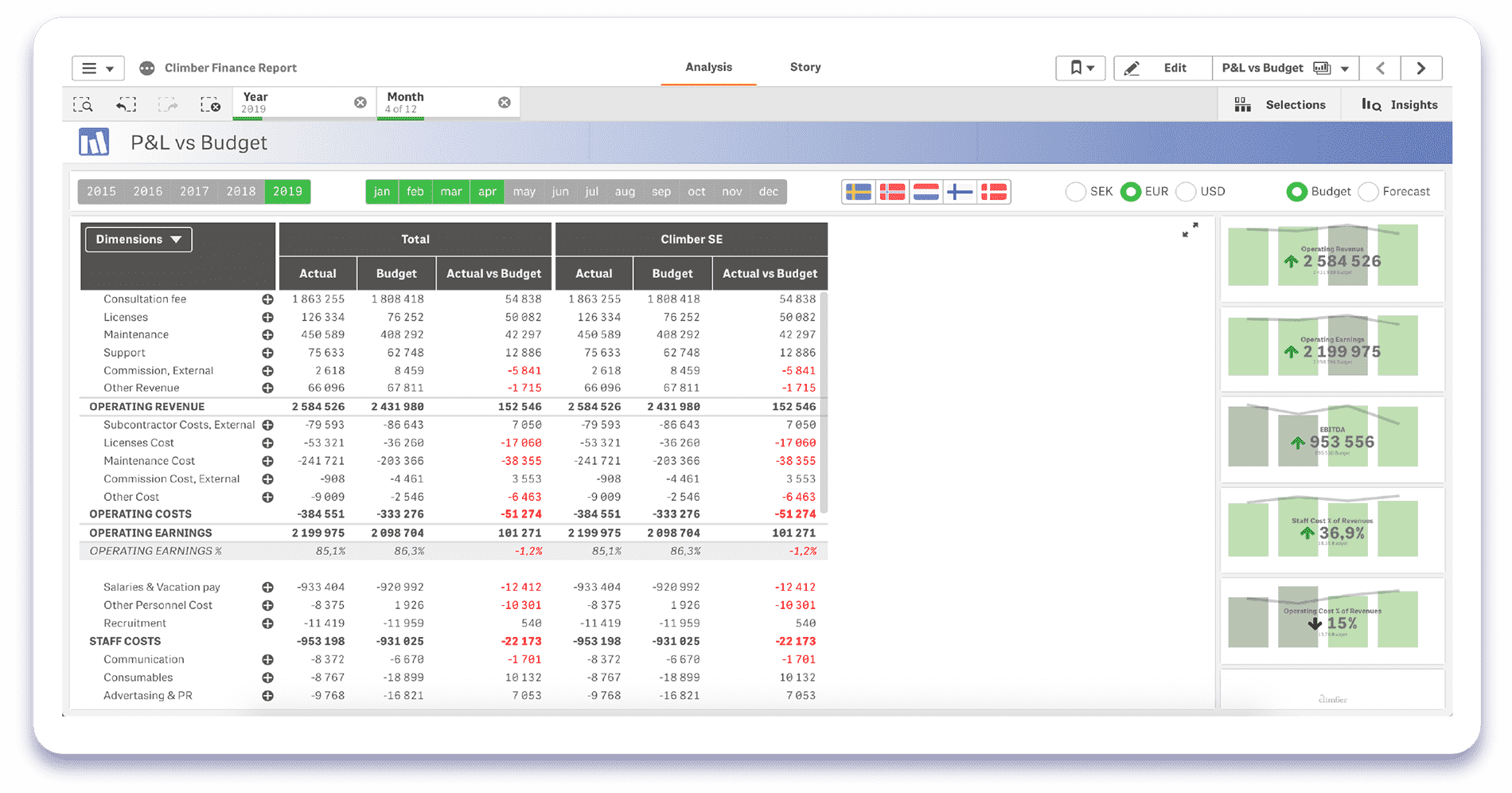Select the dec month filter
This screenshot has height=793, width=1512.
coord(769,192)
